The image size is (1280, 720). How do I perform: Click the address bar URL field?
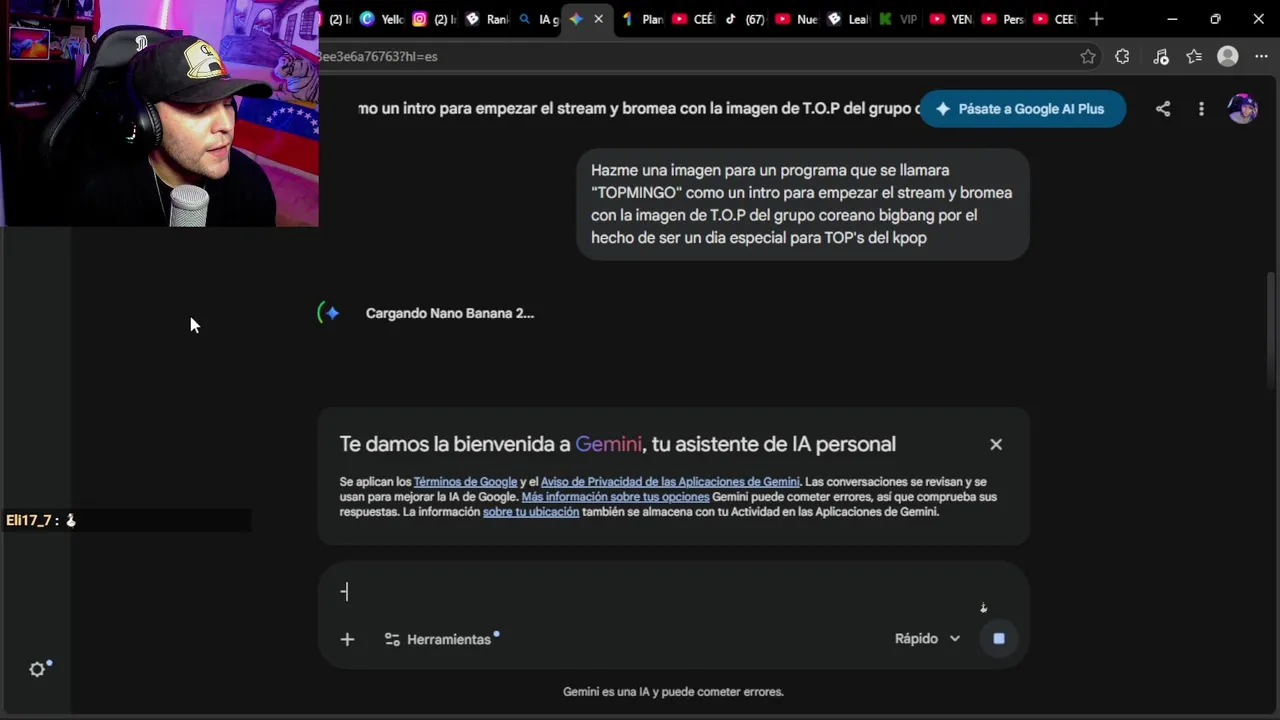[690, 57]
